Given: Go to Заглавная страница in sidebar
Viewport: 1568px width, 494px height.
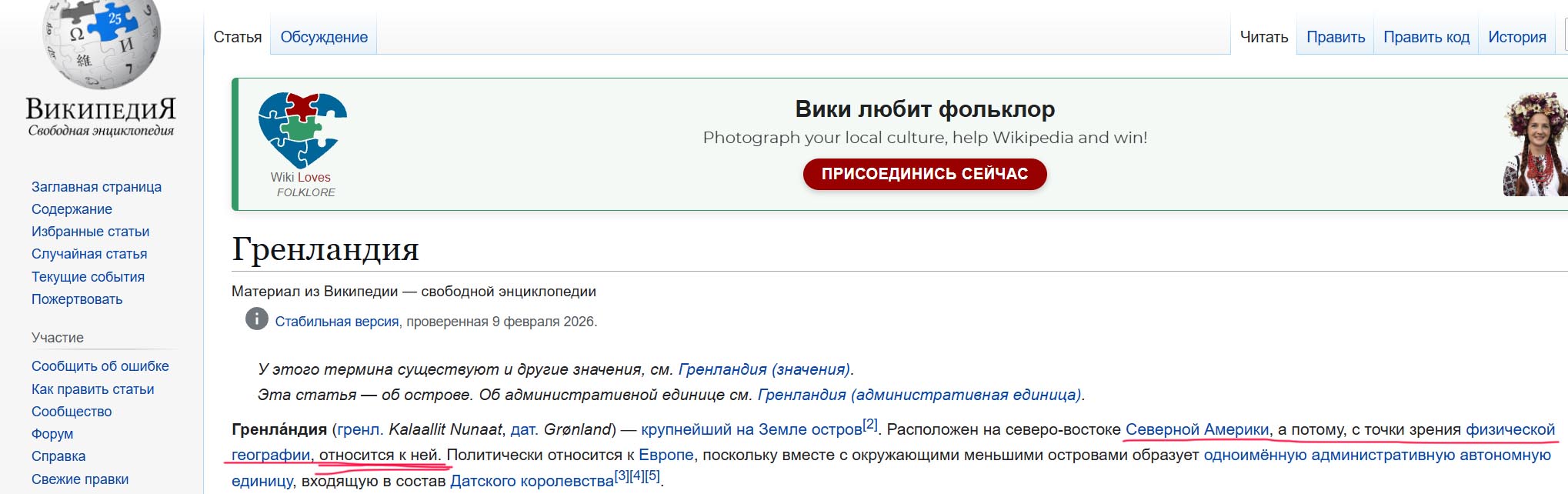Looking at the screenshot, I should [96, 187].
